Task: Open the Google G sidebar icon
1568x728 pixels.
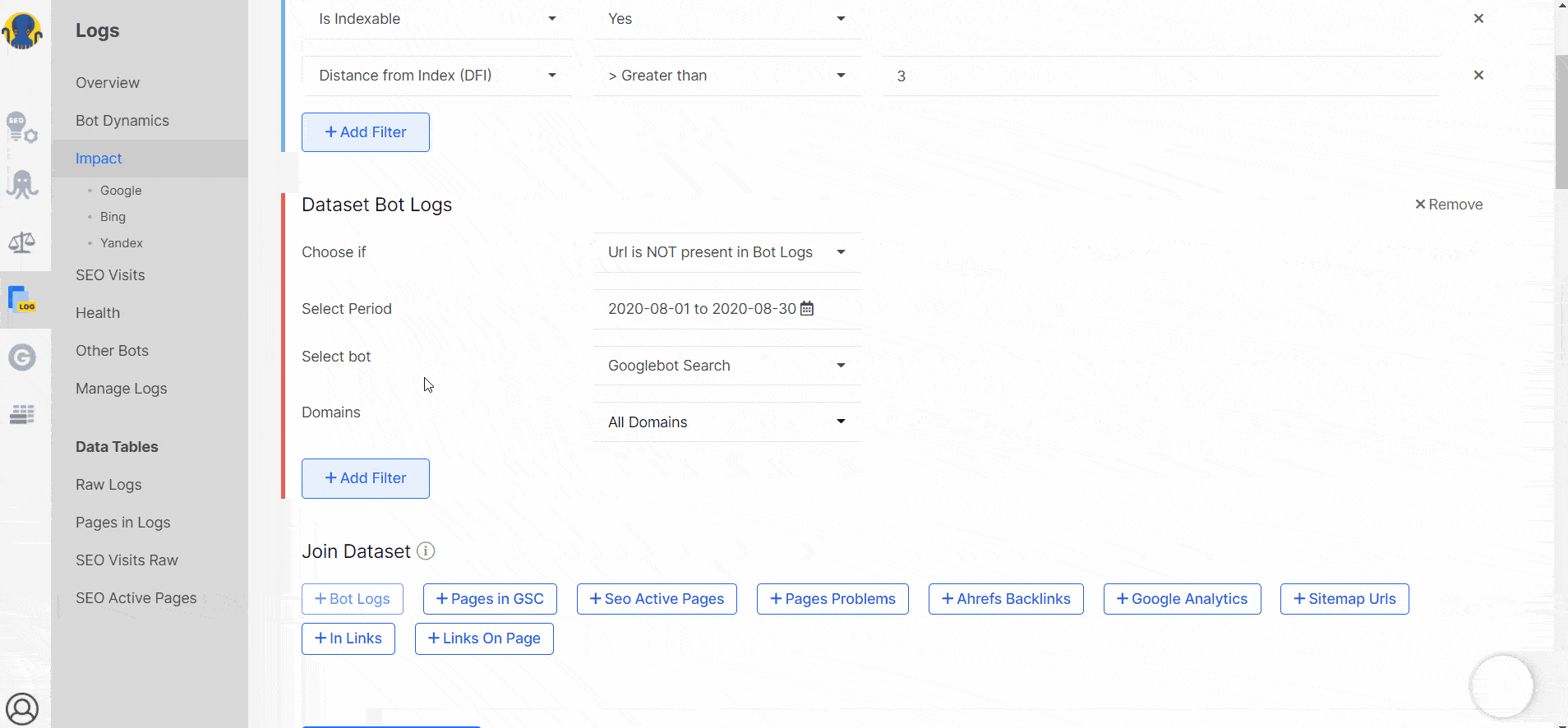Action: [22, 357]
